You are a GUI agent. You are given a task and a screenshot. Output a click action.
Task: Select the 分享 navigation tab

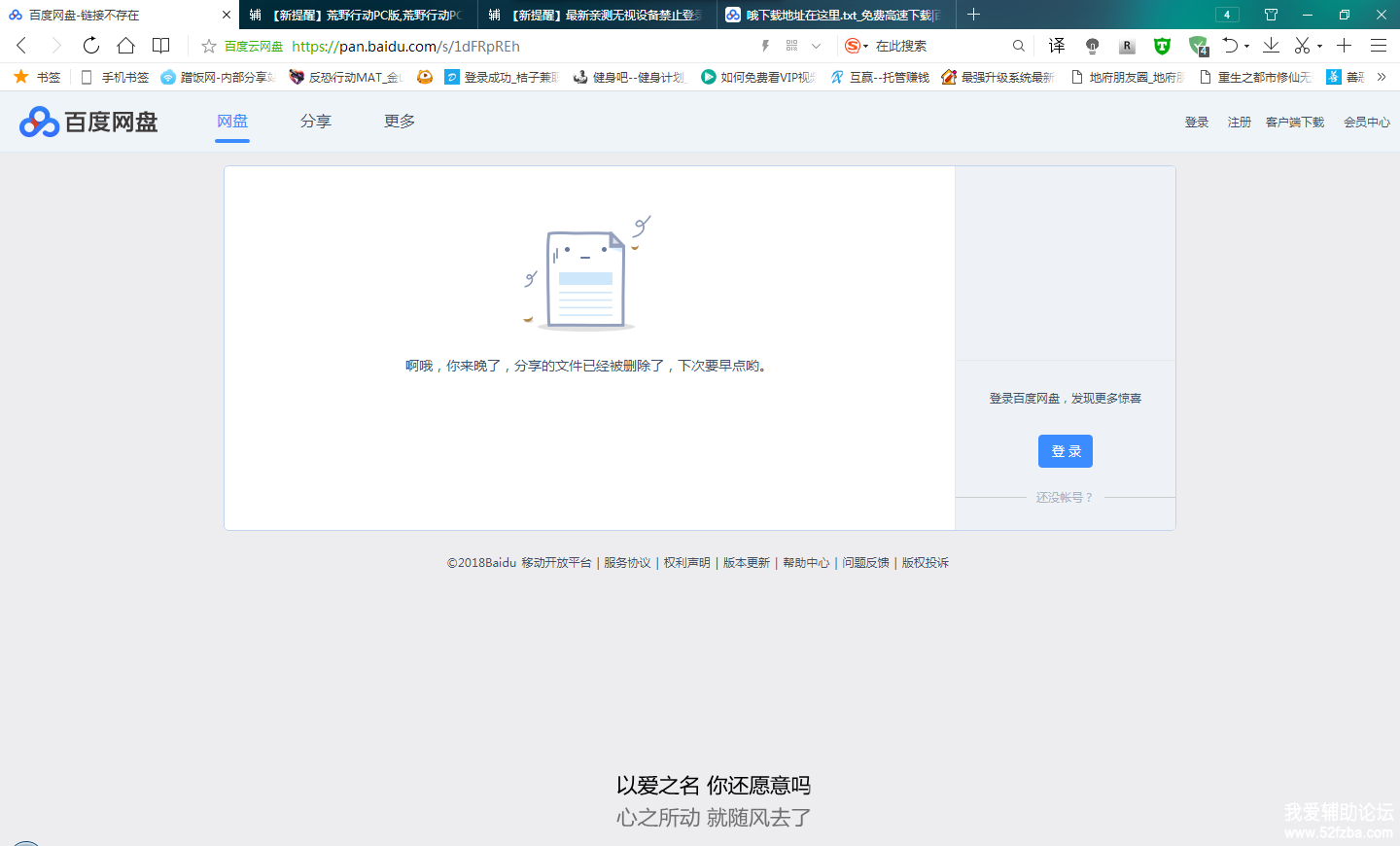pyautogui.click(x=316, y=121)
